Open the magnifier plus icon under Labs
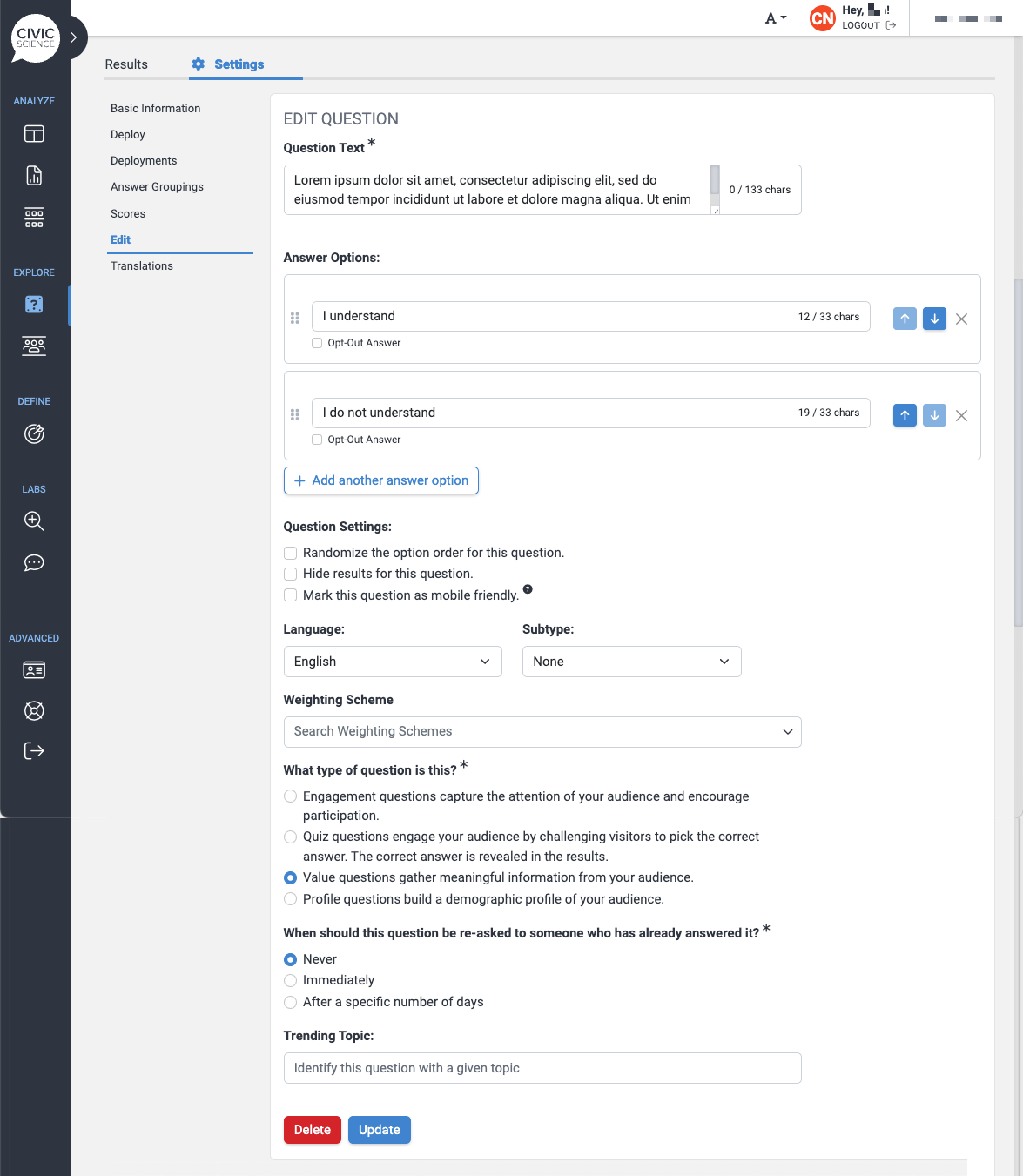 tap(34, 521)
